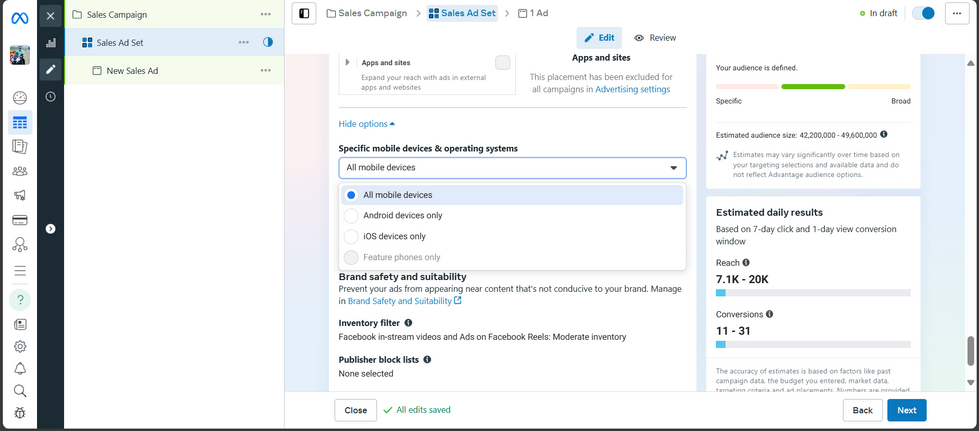This screenshot has height=431, width=979.
Task: Click the Next button
Action: tap(907, 410)
